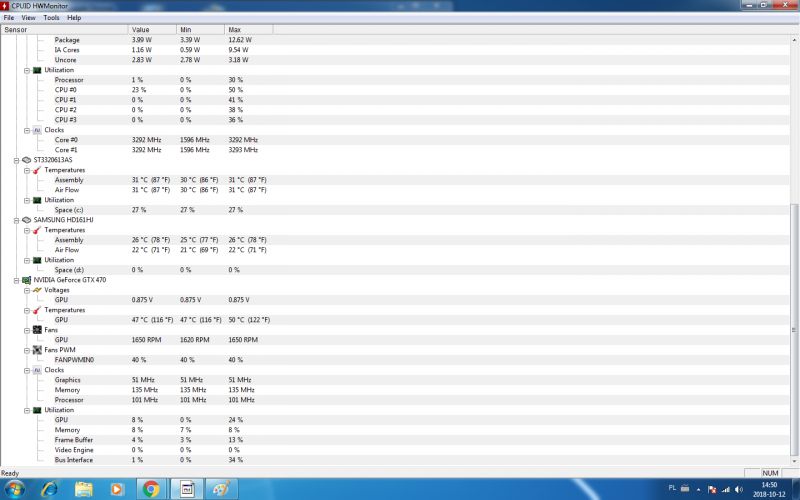Click the scrollbar up arrow
This screenshot has height=500, width=800.
click(x=794, y=39)
